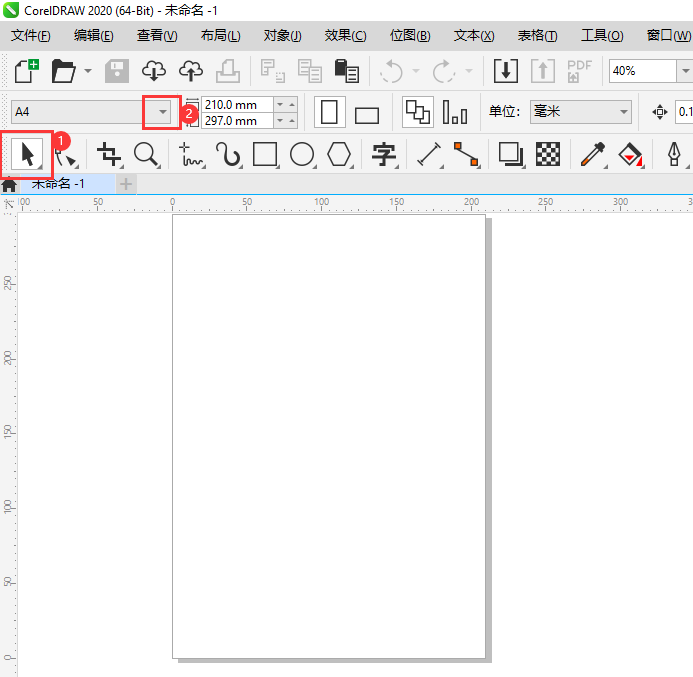The image size is (693, 677).
Task: Select the Crop tool
Action: pos(108,155)
